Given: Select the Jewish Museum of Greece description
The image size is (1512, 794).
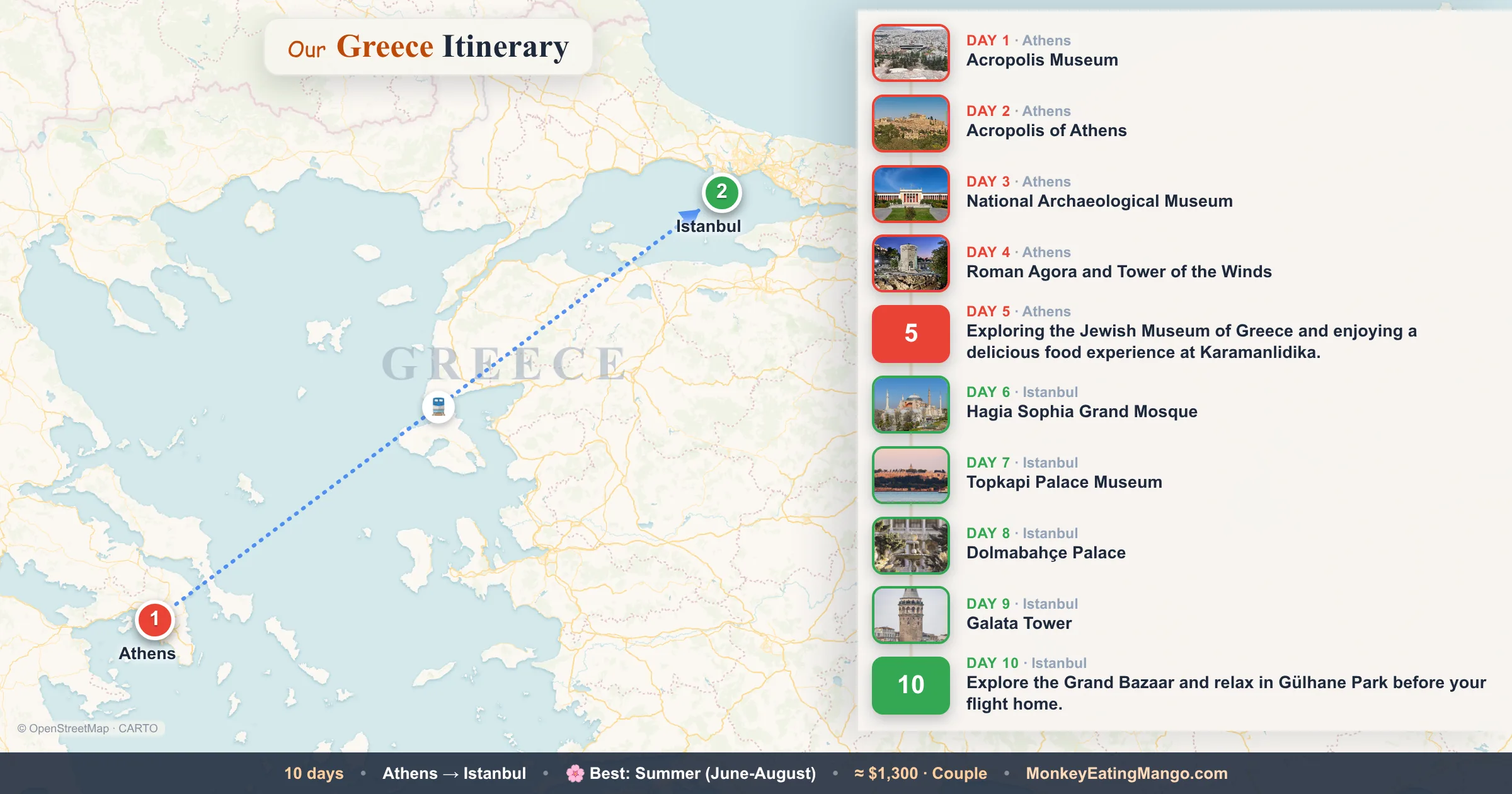Looking at the screenshot, I should click(1191, 342).
